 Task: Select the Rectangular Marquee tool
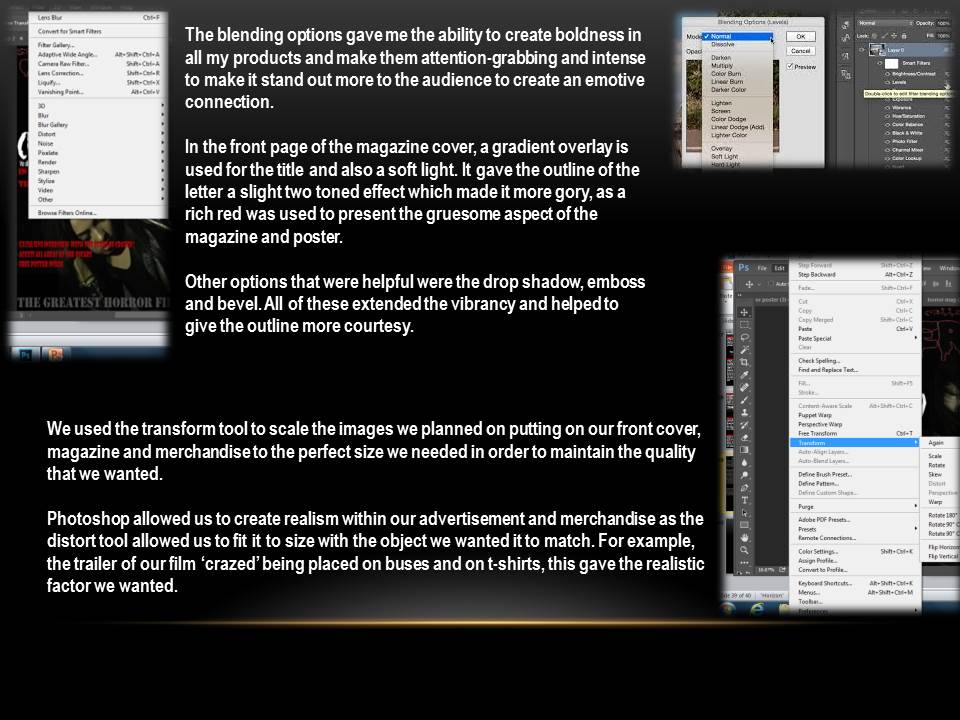click(x=744, y=324)
